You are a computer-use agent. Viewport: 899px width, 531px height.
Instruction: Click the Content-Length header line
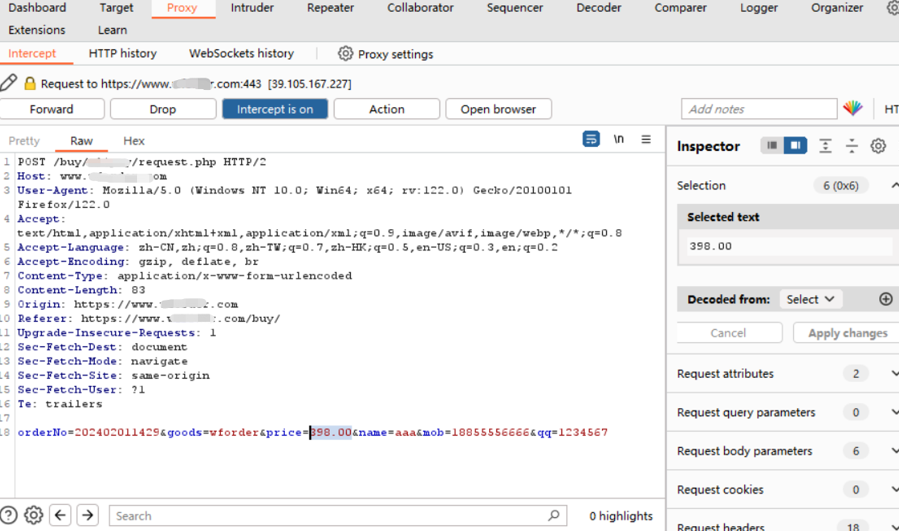click(x=81, y=290)
